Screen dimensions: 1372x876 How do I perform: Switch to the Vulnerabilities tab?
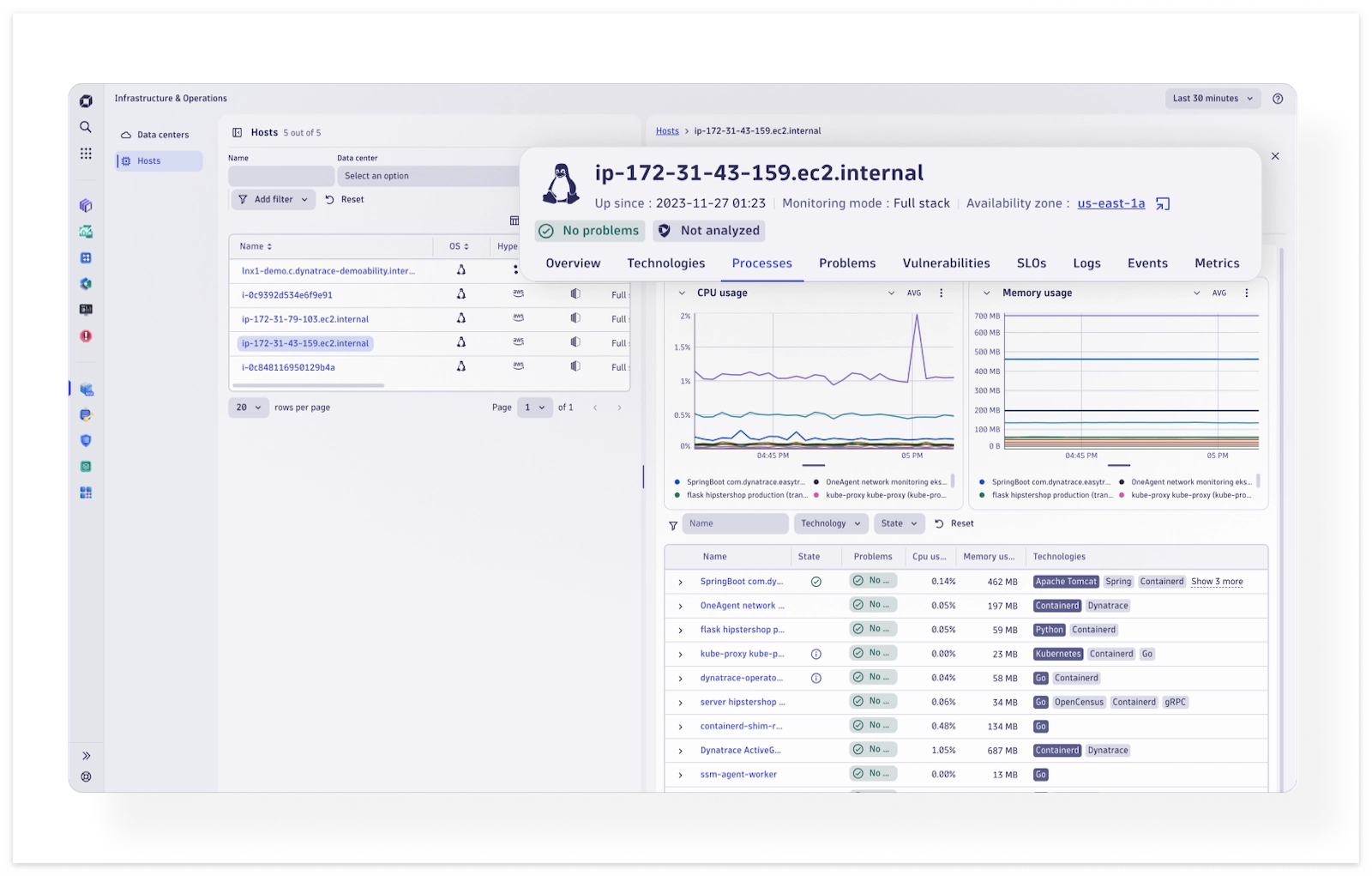[946, 263]
